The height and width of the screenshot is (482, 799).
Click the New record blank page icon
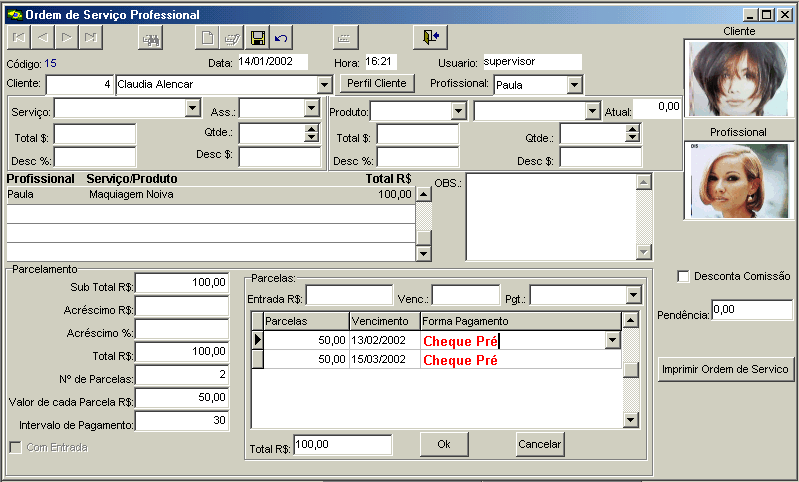pos(207,38)
